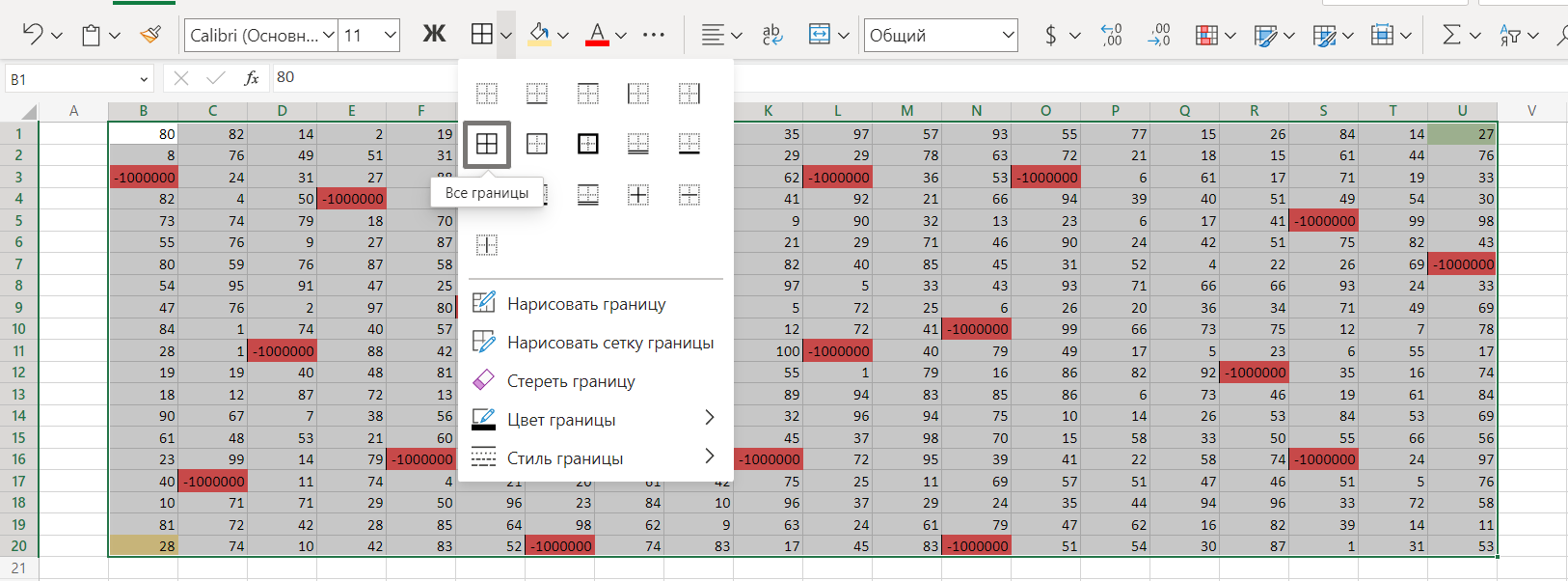Select the thick outside border option
1568x581 pixels.
(587, 144)
